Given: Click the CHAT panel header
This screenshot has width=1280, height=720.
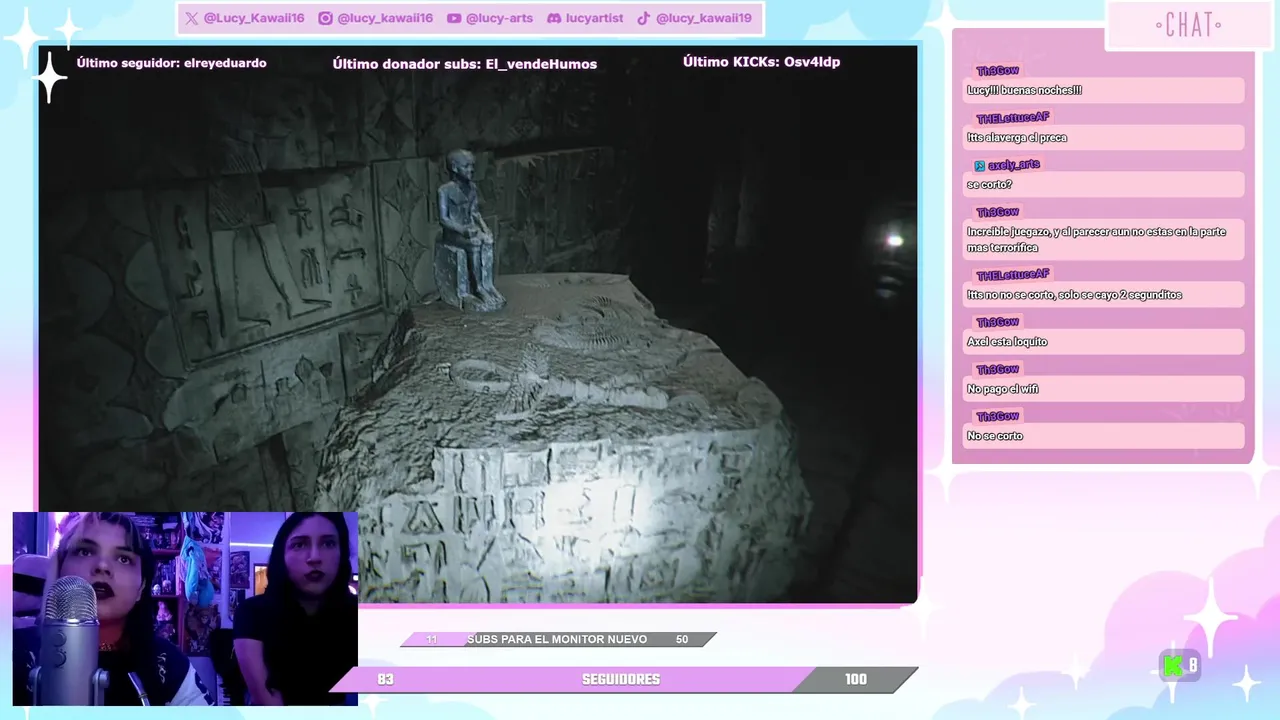Looking at the screenshot, I should (1188, 25).
